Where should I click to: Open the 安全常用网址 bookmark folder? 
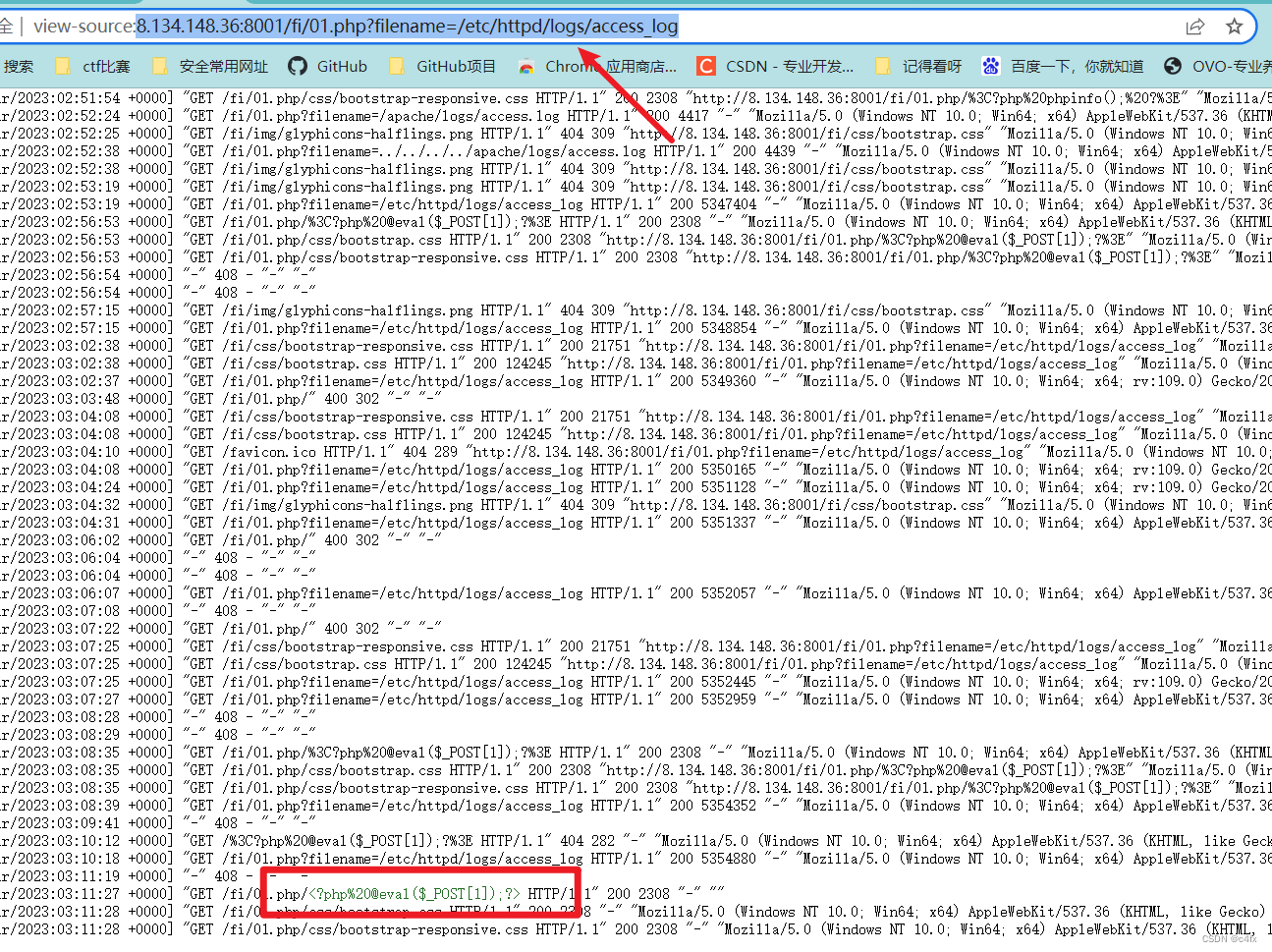pos(210,66)
